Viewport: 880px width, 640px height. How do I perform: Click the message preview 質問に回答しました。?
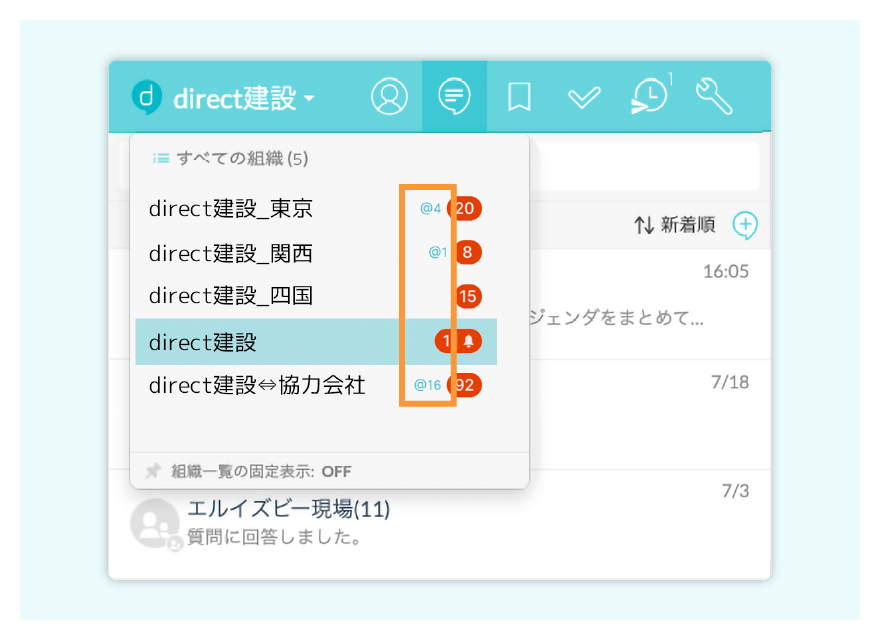[274, 537]
